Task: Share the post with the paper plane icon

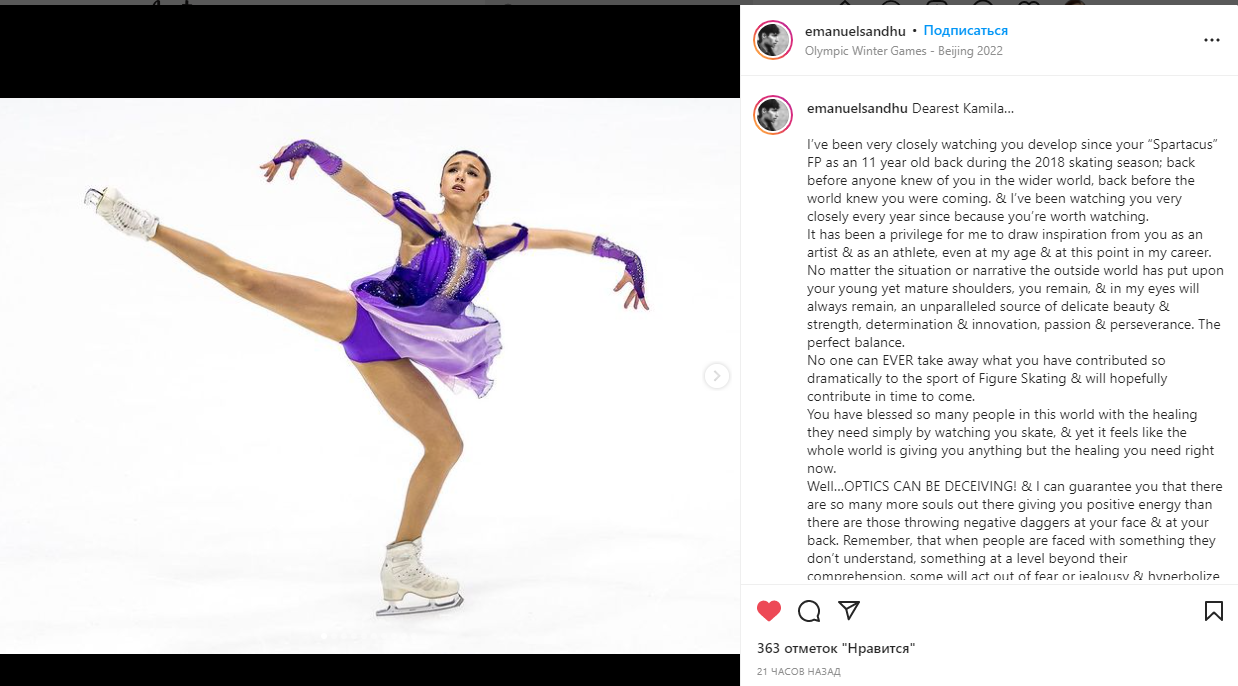Action: (x=849, y=610)
